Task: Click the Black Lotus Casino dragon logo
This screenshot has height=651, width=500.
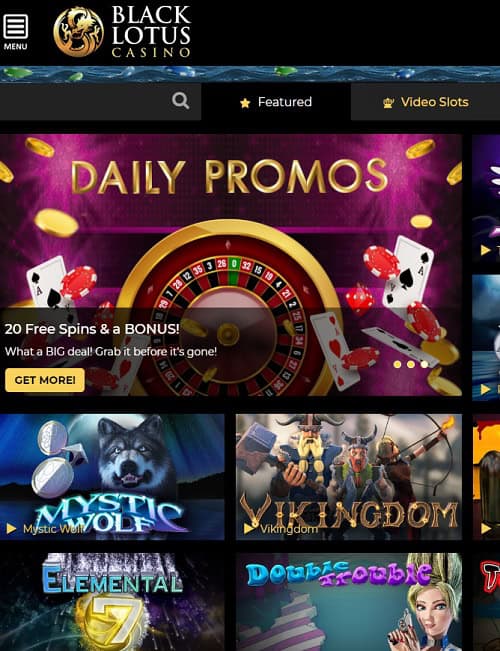Action: (78, 32)
